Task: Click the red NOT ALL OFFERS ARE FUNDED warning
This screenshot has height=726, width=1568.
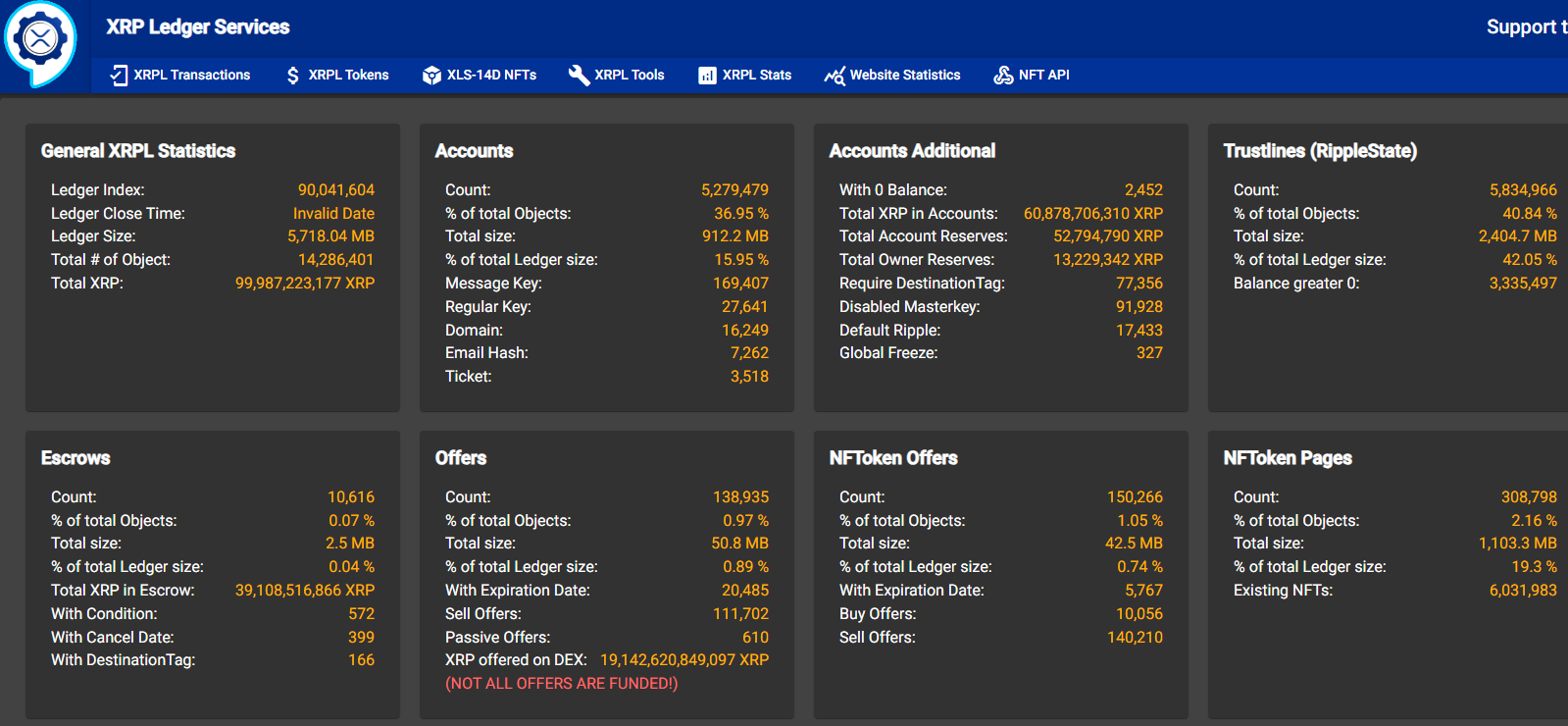Action: tap(561, 684)
